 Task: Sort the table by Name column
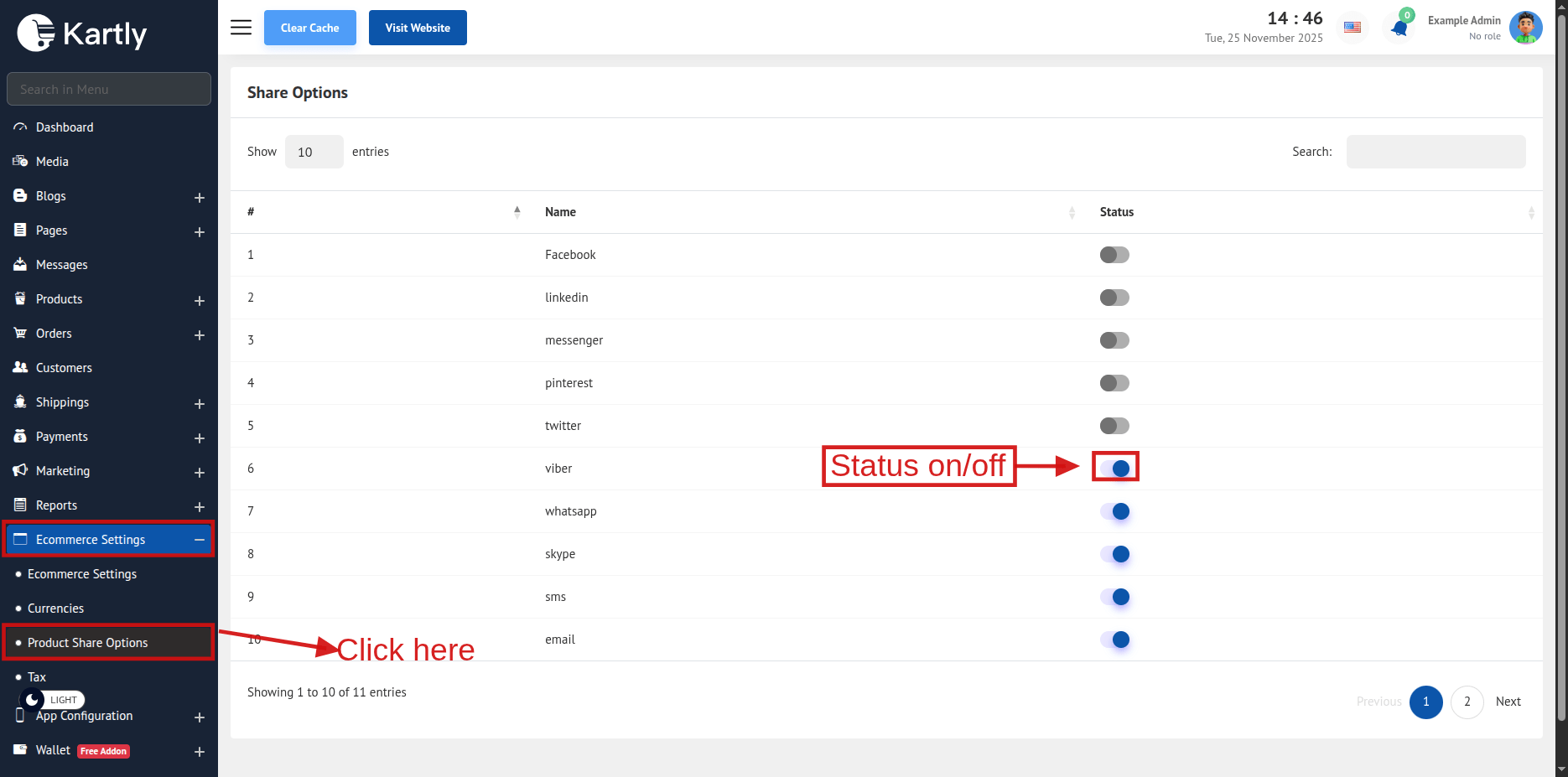(560, 212)
